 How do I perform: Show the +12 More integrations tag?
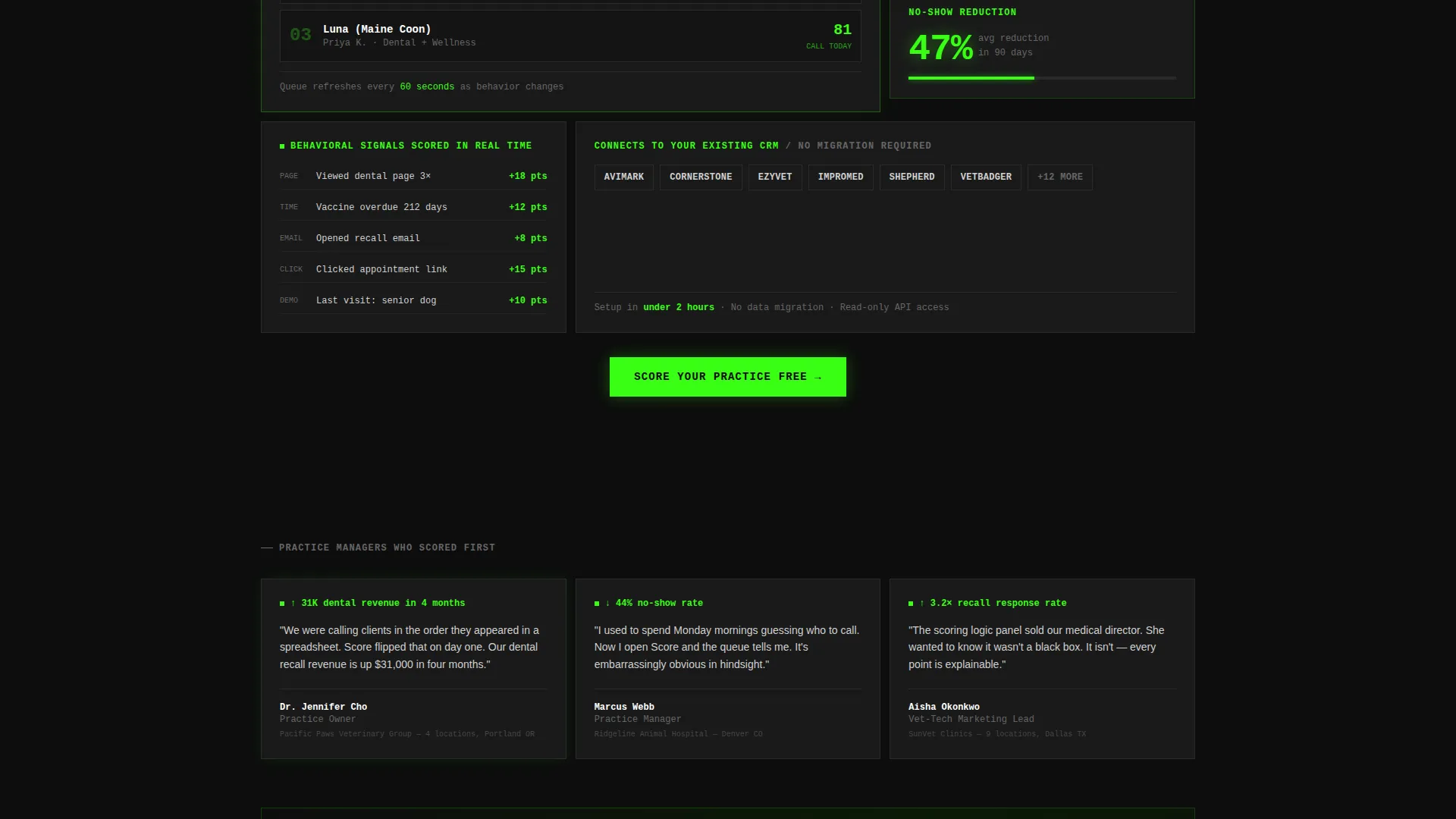tap(1060, 177)
